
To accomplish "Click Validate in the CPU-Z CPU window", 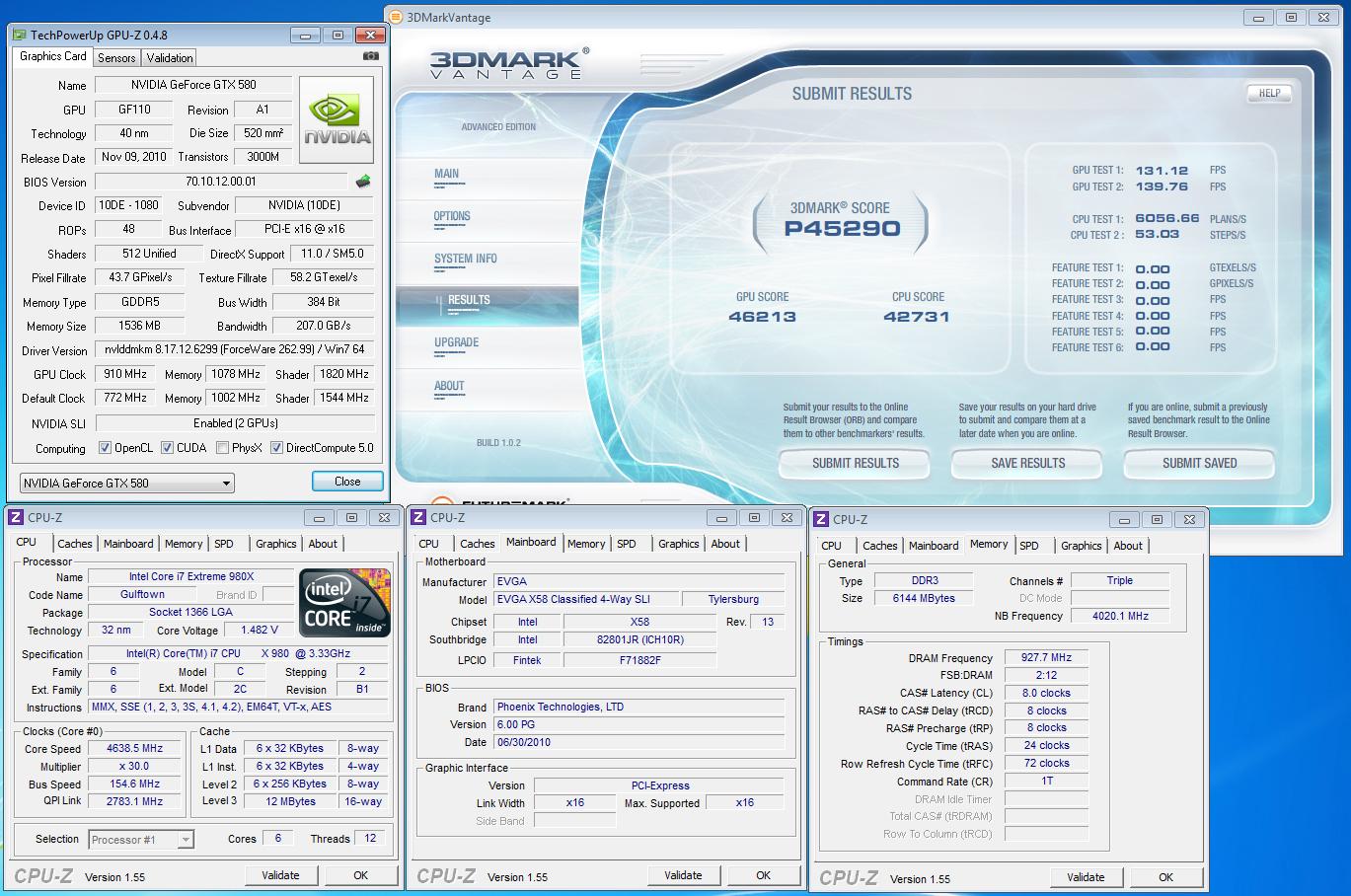I will pos(280,875).
